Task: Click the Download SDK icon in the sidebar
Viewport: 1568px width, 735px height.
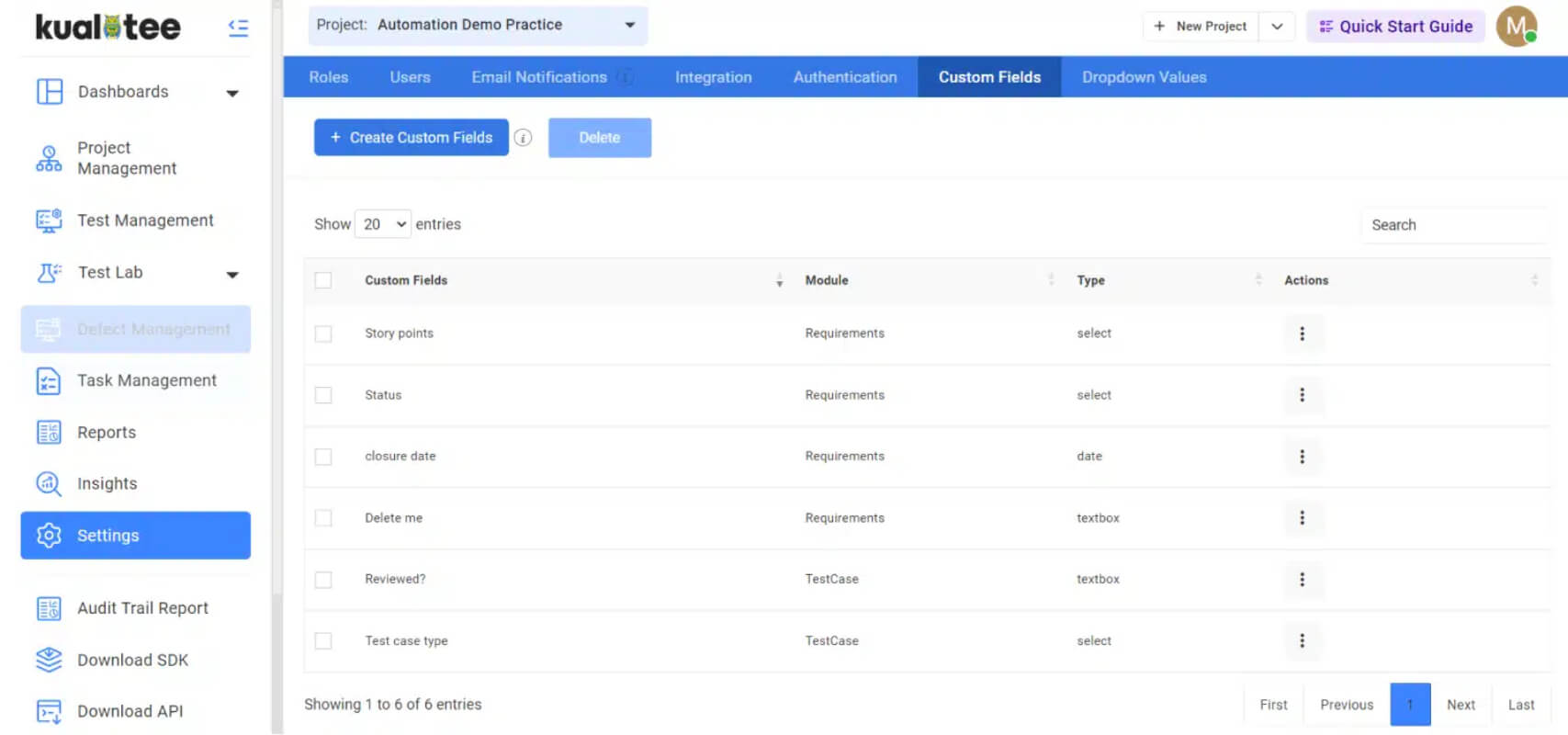Action: (49, 660)
